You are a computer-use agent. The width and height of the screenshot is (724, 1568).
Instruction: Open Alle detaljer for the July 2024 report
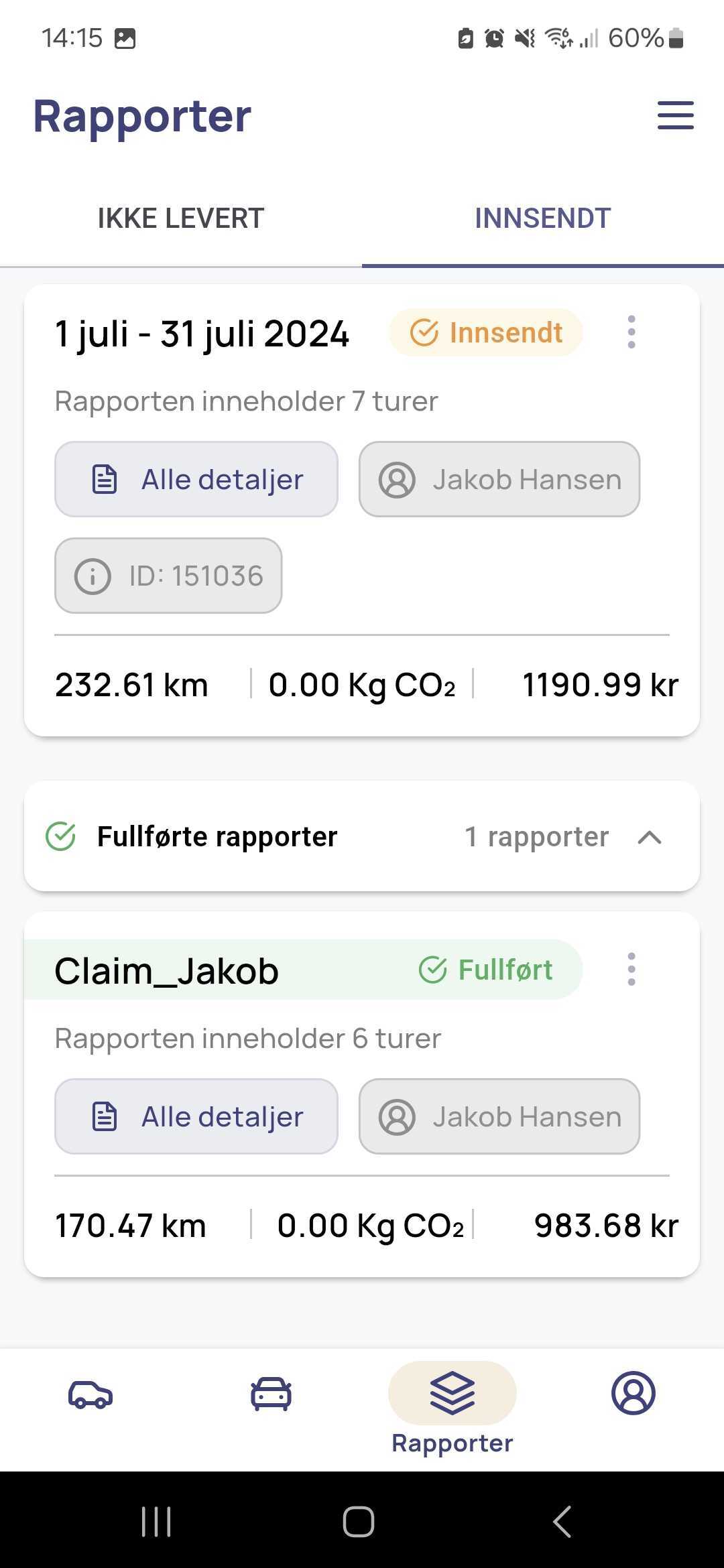[x=196, y=479]
